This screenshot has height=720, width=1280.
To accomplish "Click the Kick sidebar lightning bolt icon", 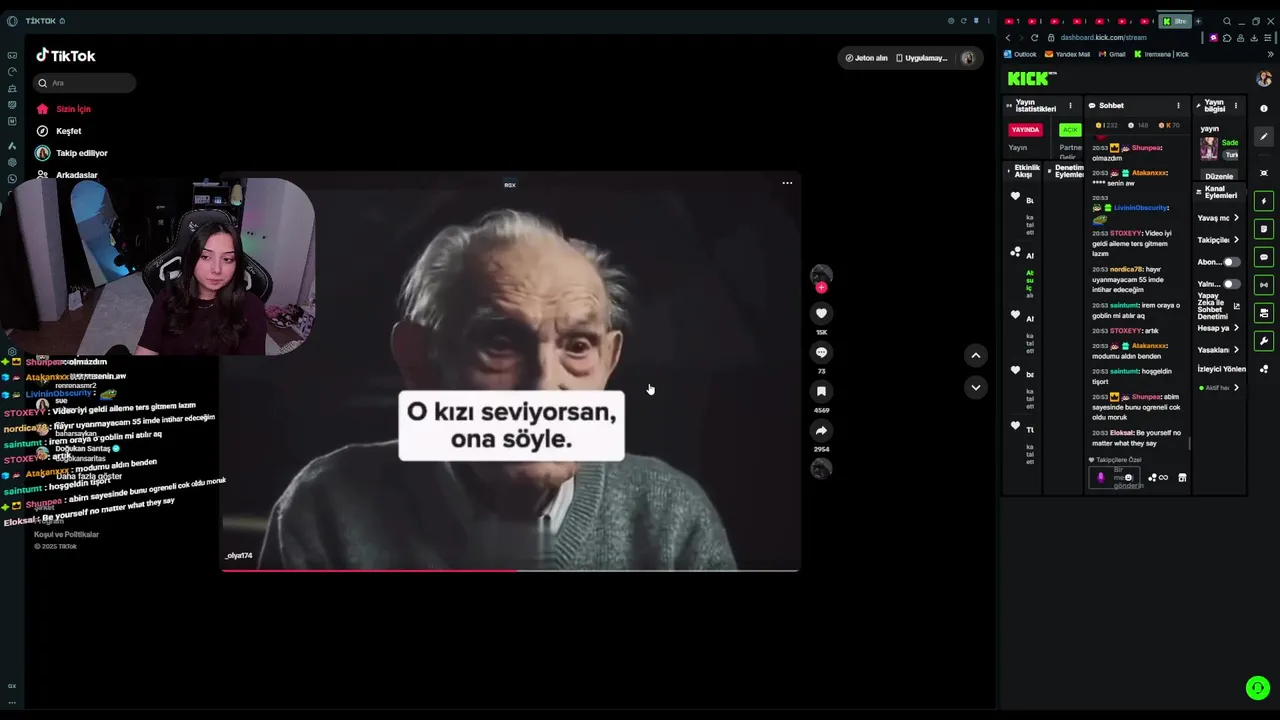I will click(x=1264, y=201).
